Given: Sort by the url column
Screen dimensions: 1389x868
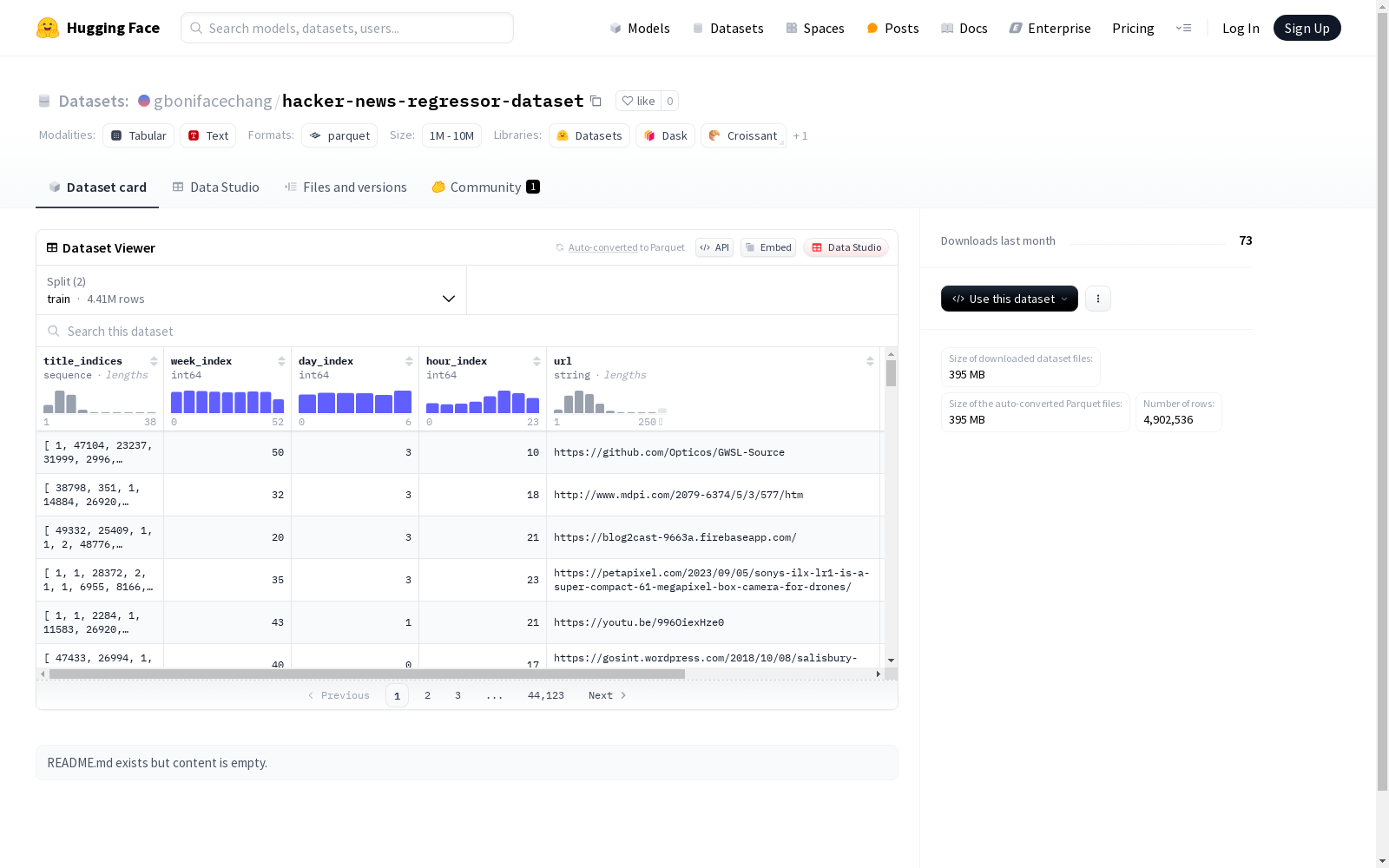Looking at the screenshot, I should pos(870,361).
